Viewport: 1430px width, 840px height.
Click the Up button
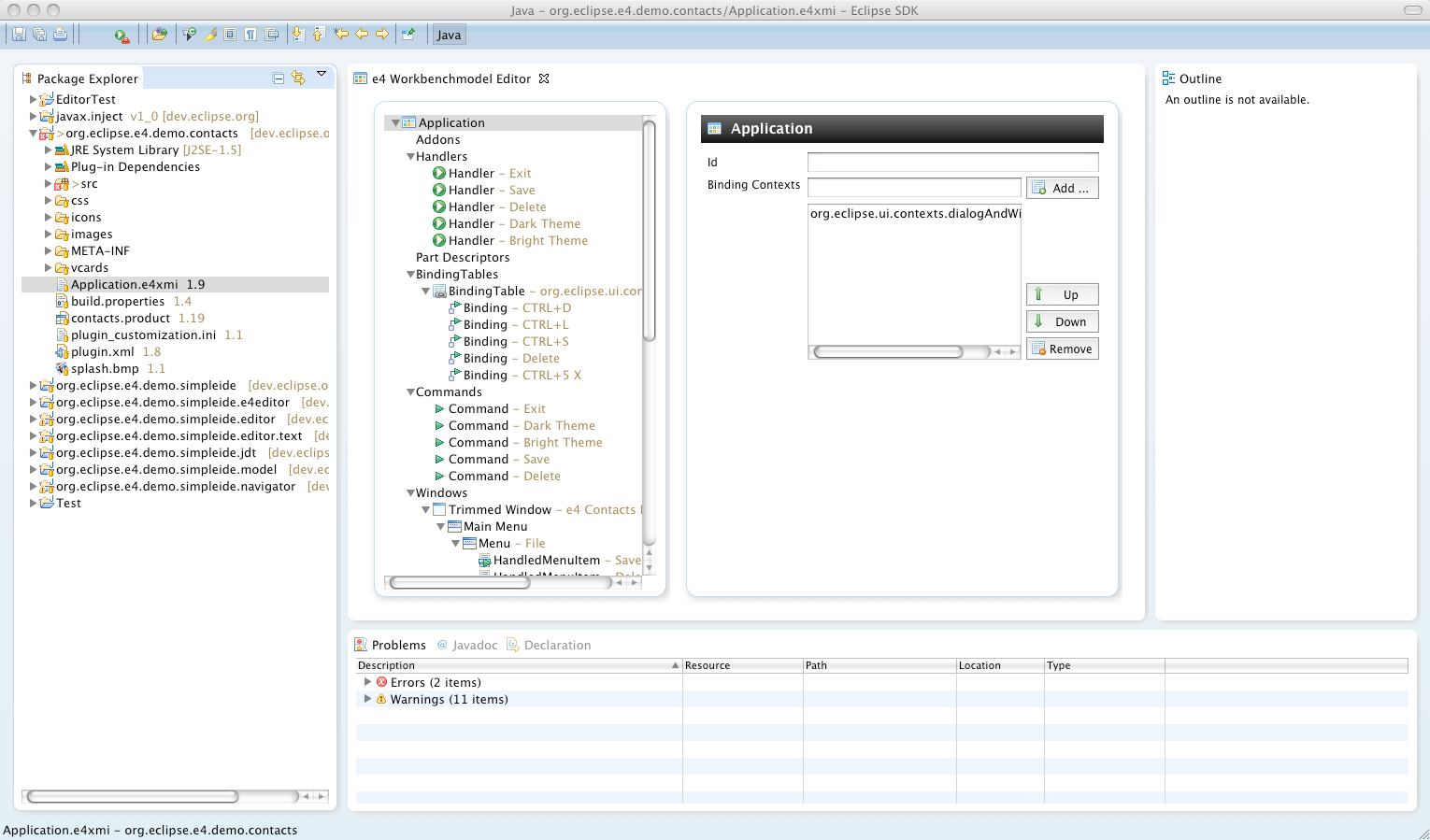coord(1063,294)
